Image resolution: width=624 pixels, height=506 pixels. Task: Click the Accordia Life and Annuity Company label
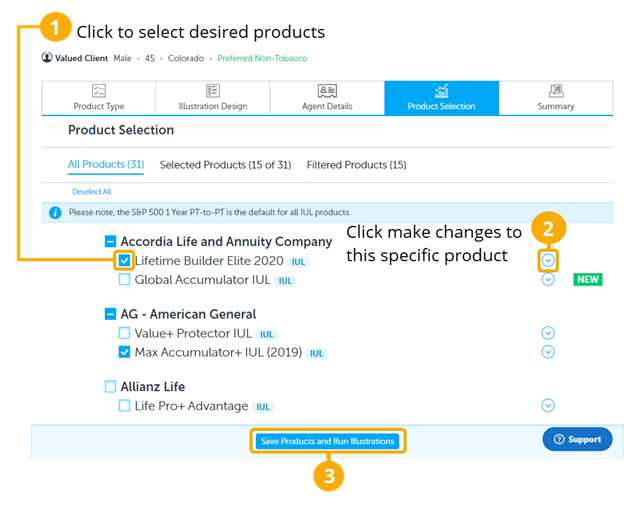click(226, 241)
